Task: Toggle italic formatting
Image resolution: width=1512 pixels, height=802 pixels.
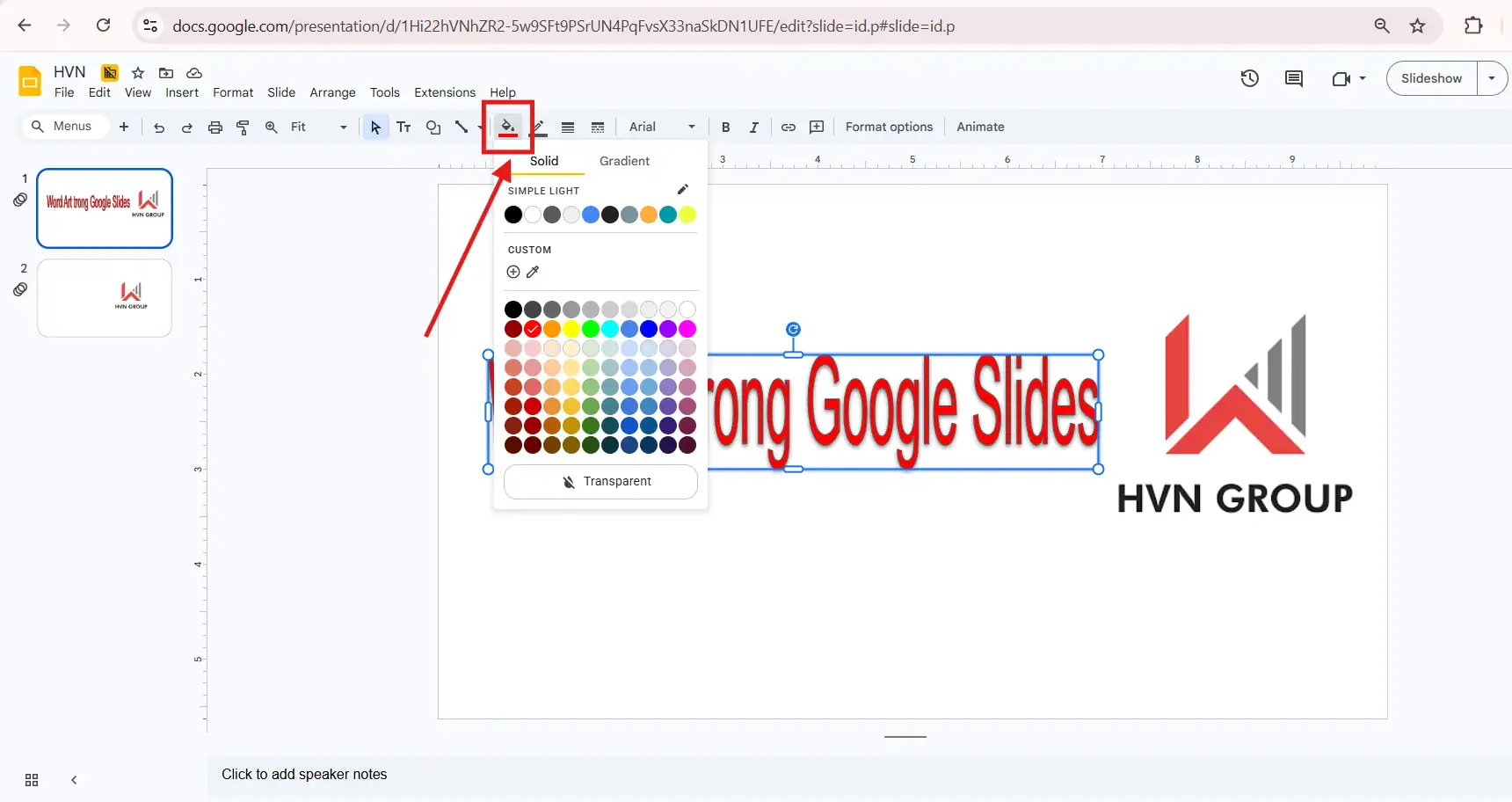Action: pyautogui.click(x=753, y=127)
